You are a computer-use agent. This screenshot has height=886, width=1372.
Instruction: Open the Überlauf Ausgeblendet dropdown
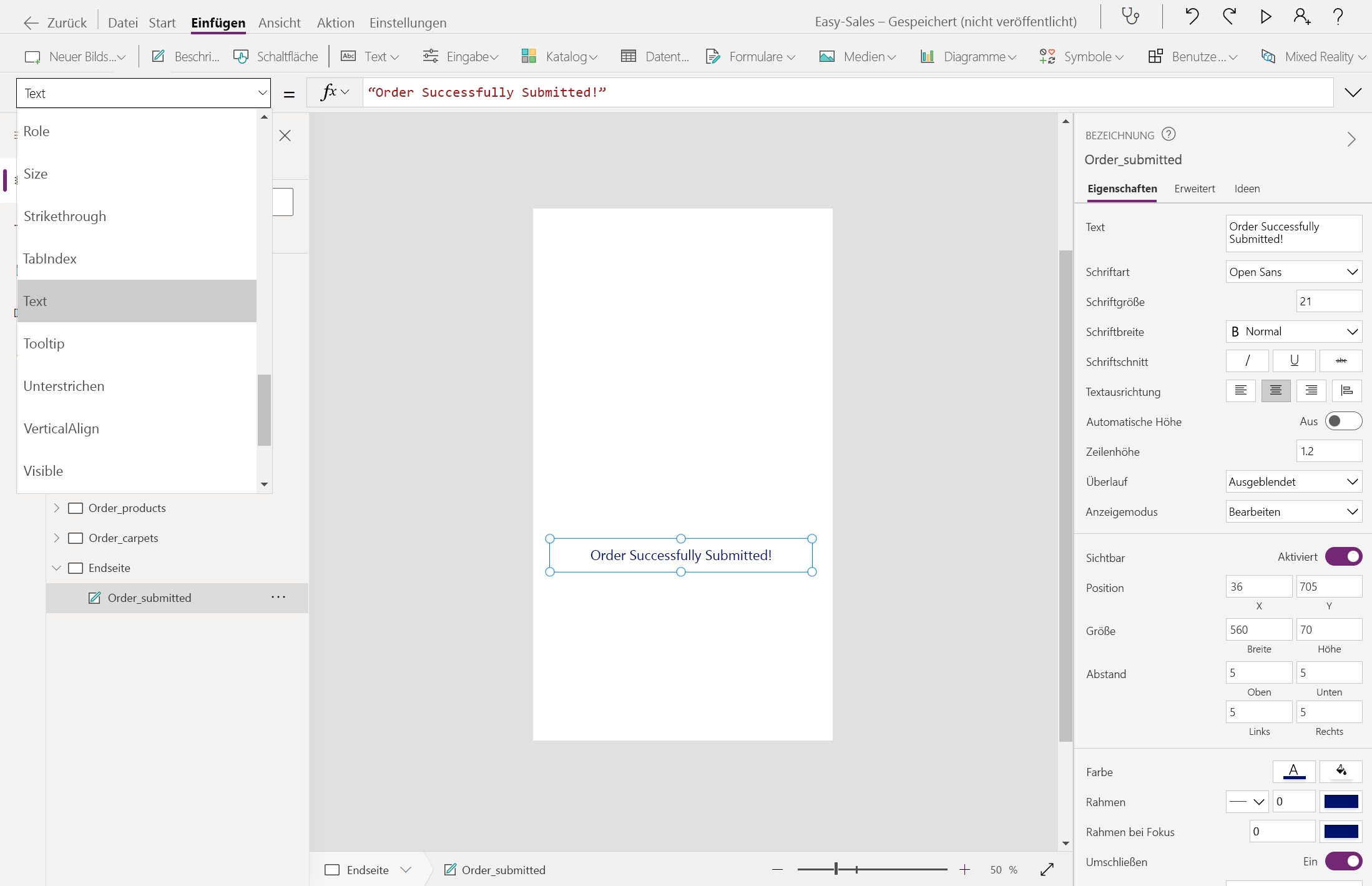(x=1293, y=482)
